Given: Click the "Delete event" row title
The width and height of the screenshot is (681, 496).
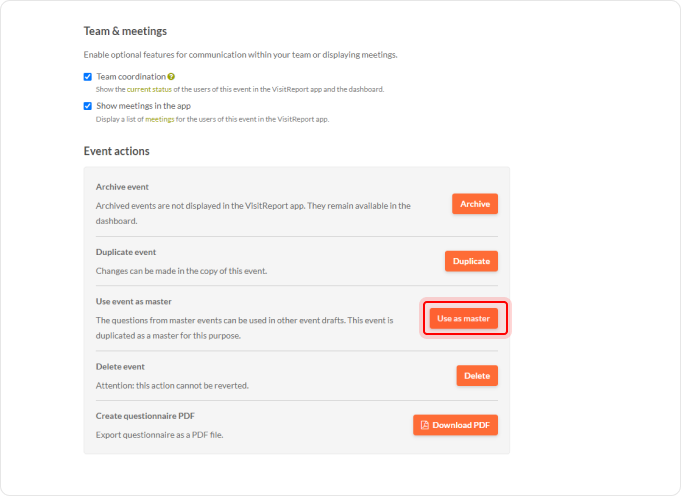Looking at the screenshot, I should coord(120,366).
